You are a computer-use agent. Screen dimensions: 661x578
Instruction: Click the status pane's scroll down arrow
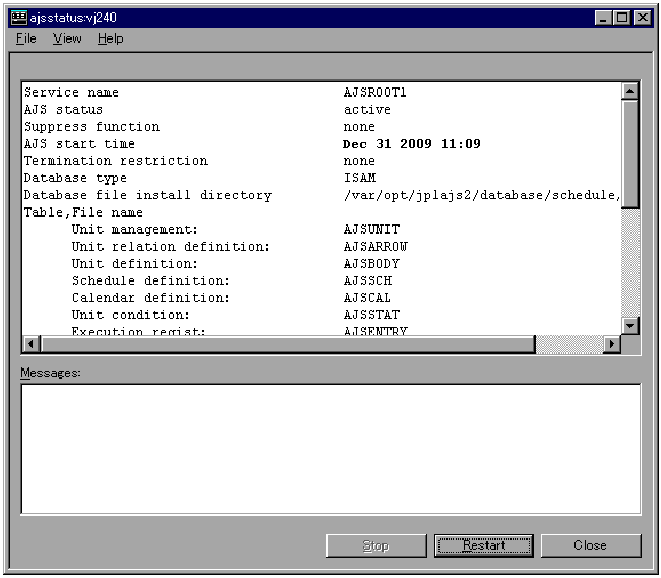click(630, 325)
